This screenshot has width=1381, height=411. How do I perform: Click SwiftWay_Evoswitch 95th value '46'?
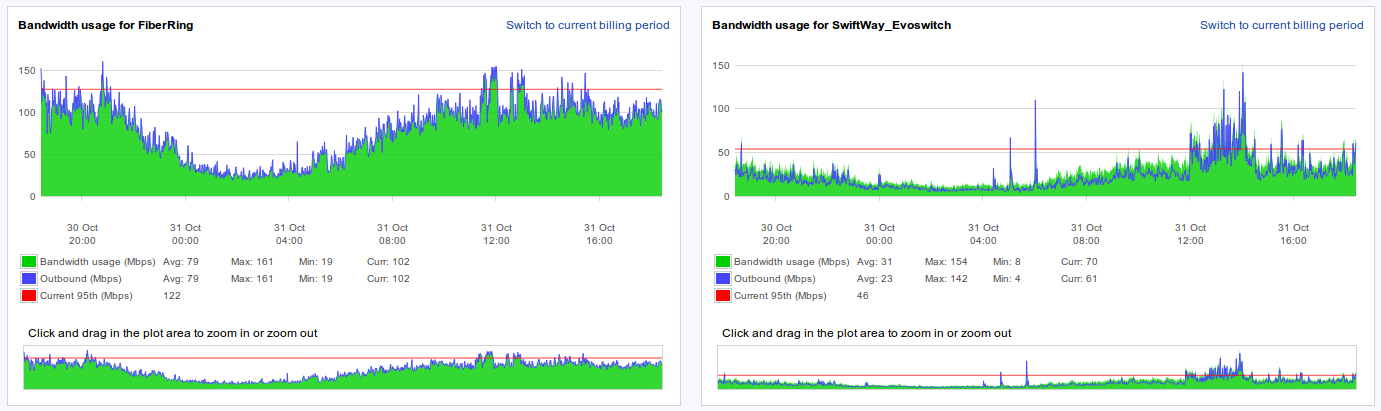pyautogui.click(x=864, y=296)
